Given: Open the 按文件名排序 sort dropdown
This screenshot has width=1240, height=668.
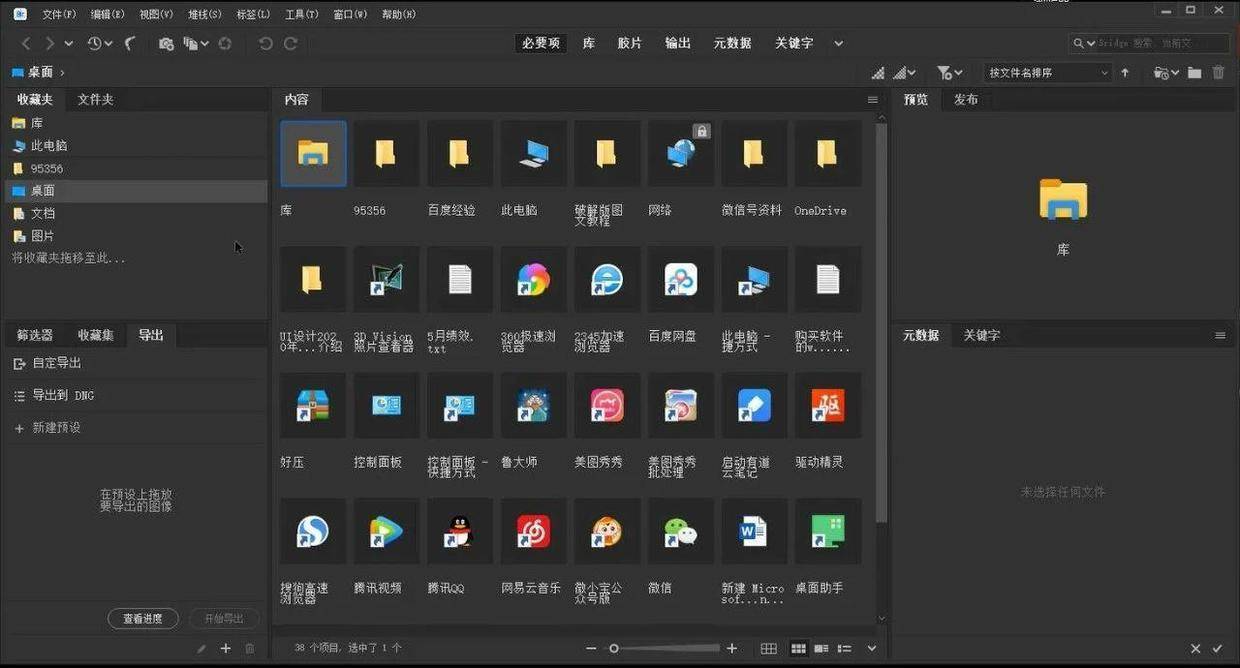Looking at the screenshot, I should 1047,72.
